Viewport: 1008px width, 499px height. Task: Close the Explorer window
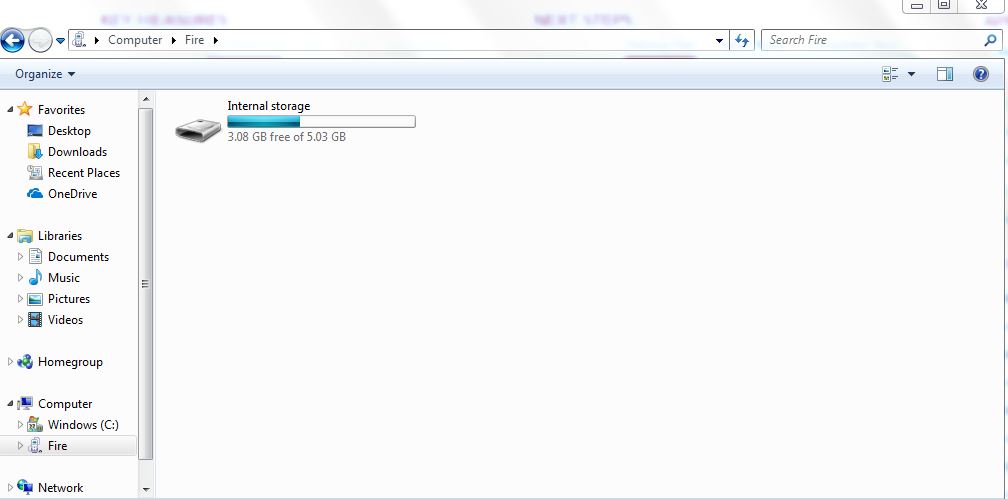(x=980, y=6)
